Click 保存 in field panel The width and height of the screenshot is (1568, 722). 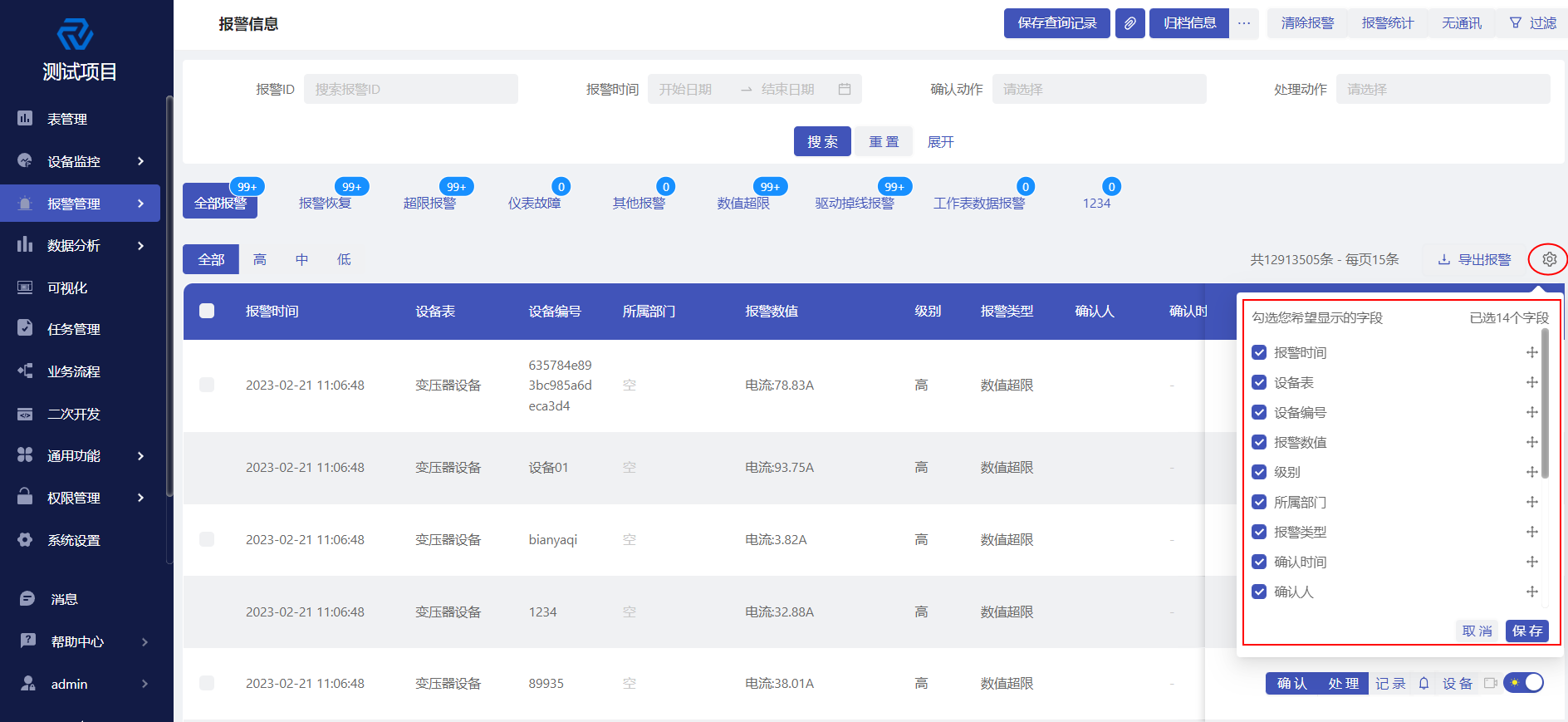pyautogui.click(x=1527, y=631)
